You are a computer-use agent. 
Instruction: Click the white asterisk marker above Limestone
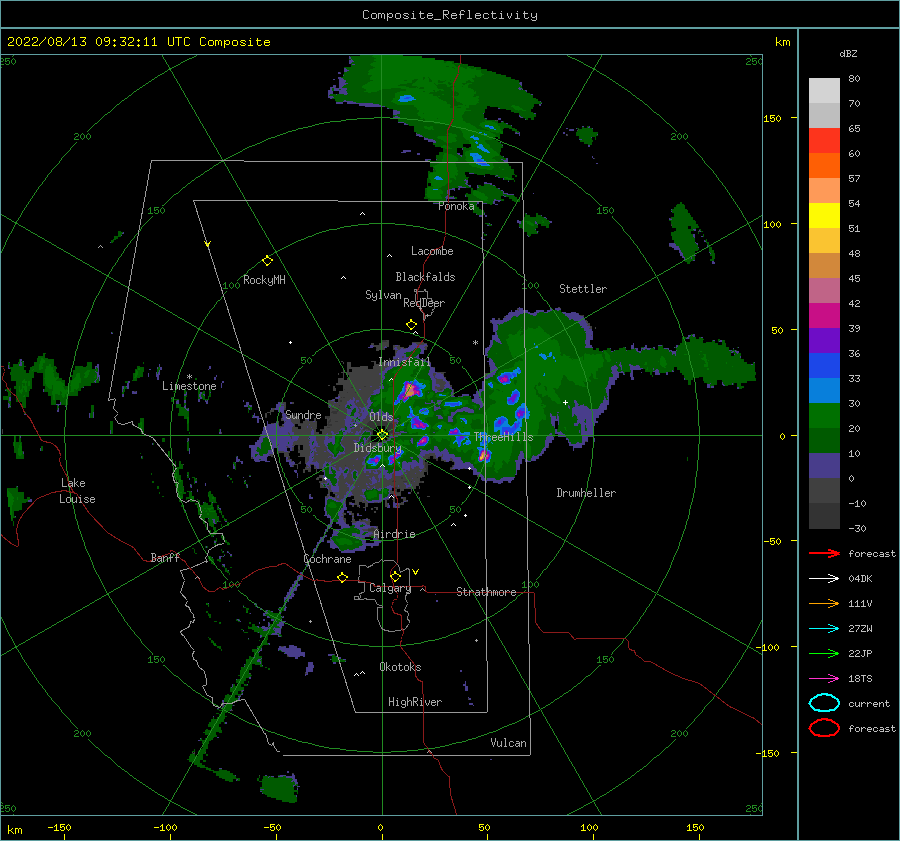point(189,377)
